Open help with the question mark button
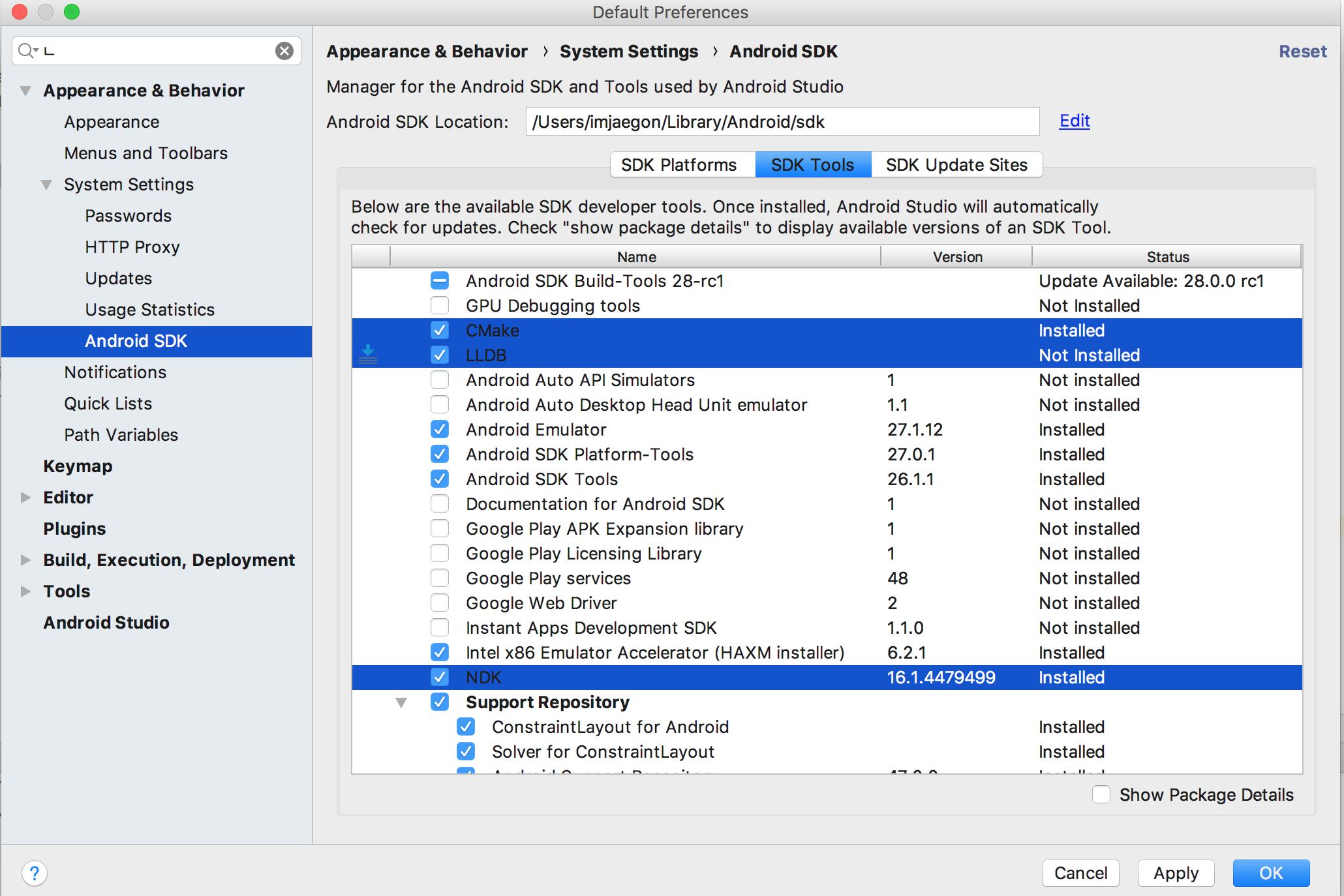1344x896 pixels. tap(35, 873)
